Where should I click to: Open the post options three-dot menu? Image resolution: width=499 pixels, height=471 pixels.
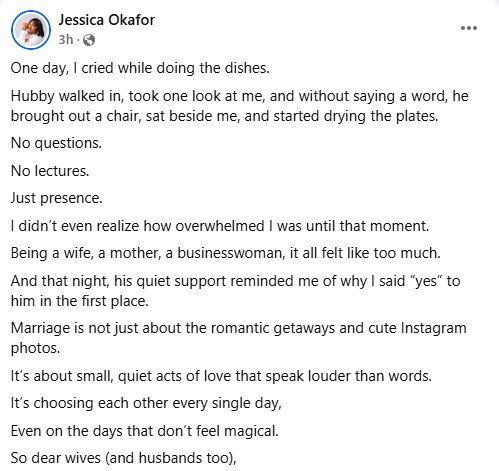pos(469,28)
